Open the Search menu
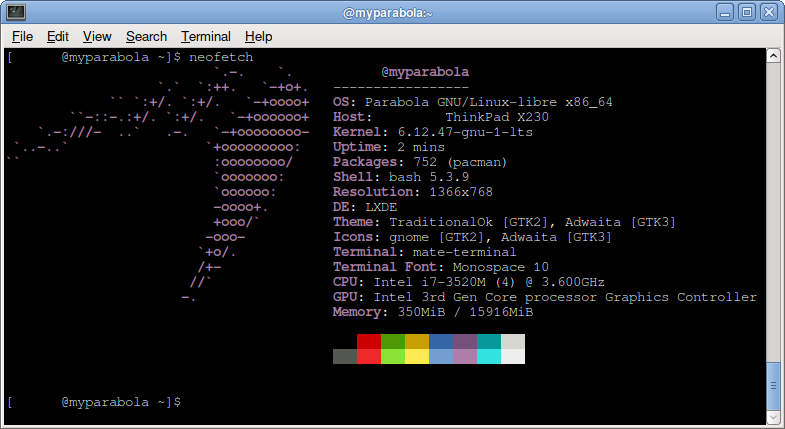The image size is (785, 429). click(x=146, y=37)
